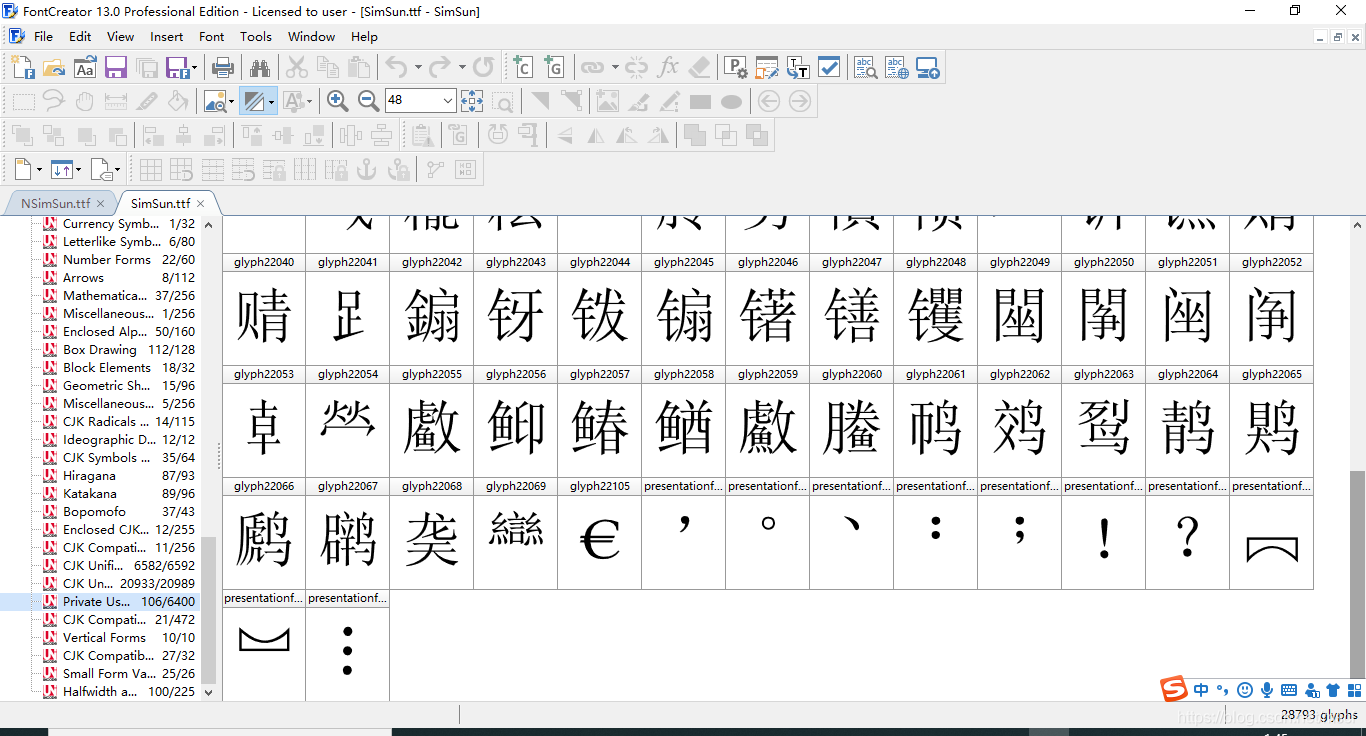Click the Preview text (abc magnifier) icon
This screenshot has height=736, width=1366.
point(866,68)
